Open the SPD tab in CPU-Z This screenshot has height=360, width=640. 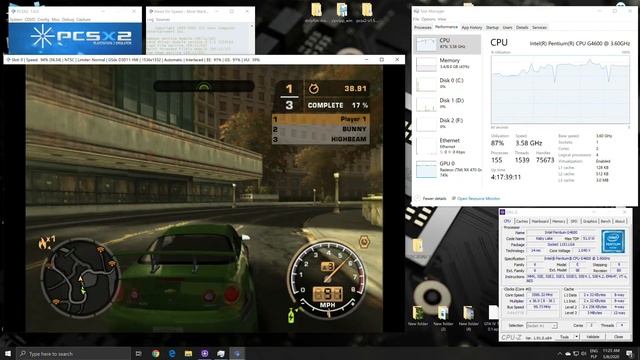574,221
